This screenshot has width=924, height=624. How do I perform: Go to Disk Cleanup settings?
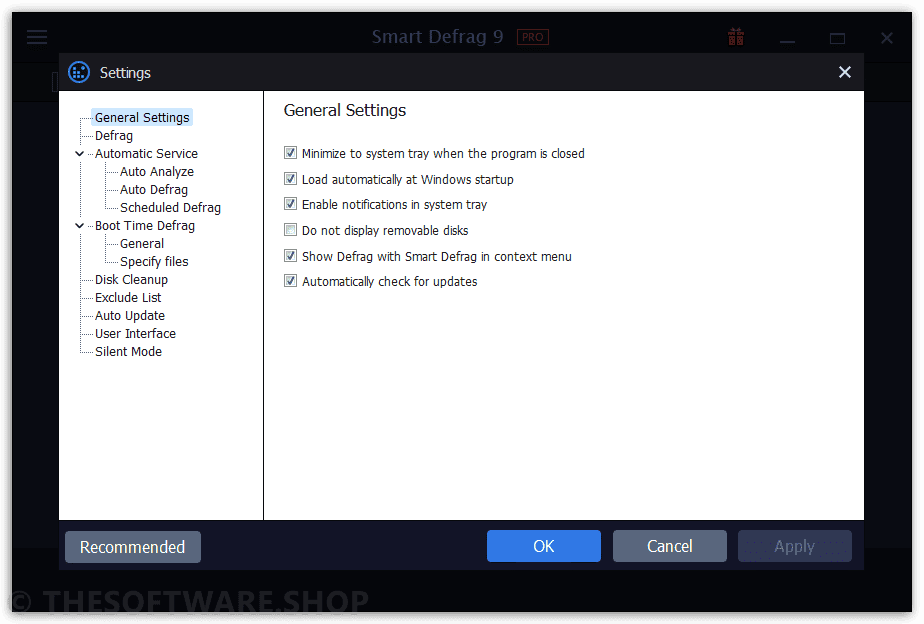click(131, 280)
